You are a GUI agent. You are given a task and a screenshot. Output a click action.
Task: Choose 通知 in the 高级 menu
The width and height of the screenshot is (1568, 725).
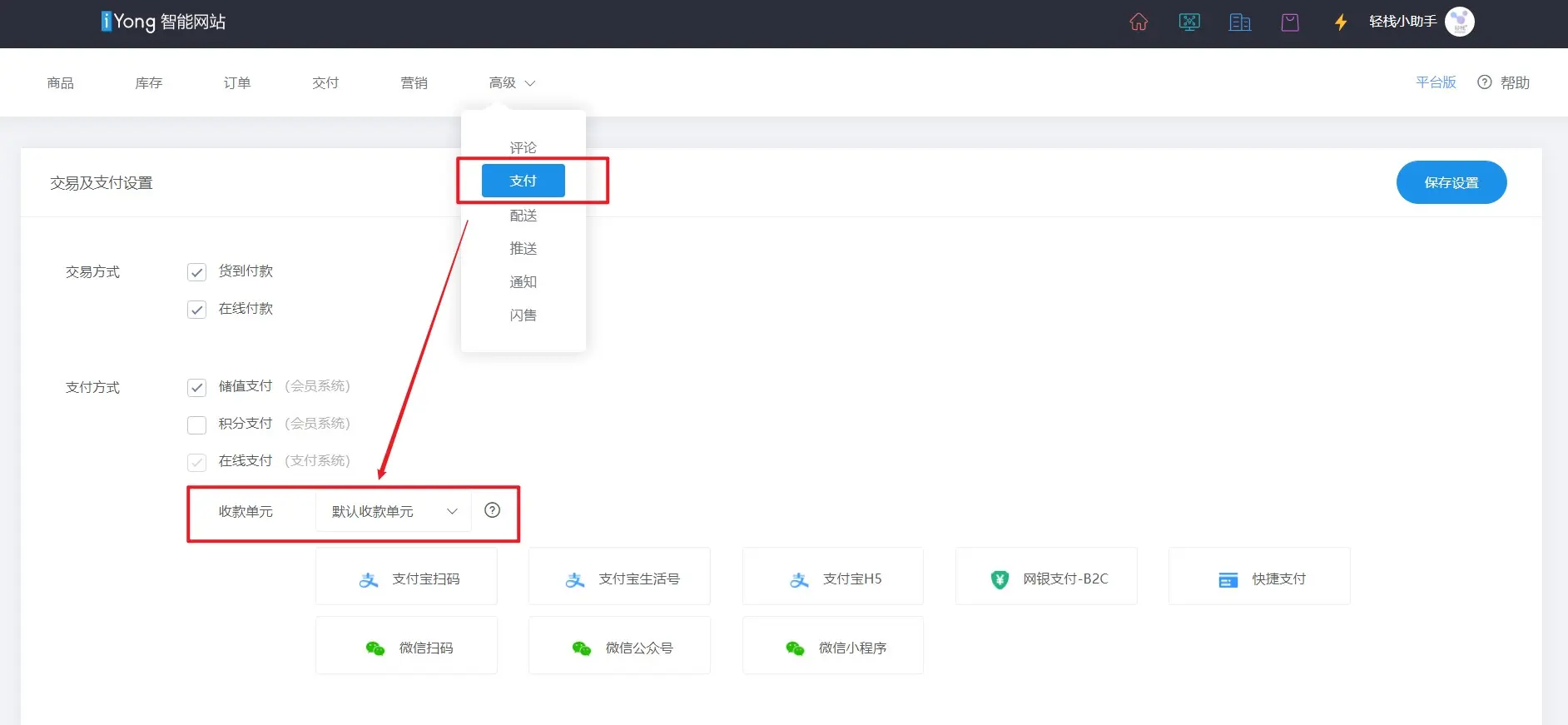[523, 282]
